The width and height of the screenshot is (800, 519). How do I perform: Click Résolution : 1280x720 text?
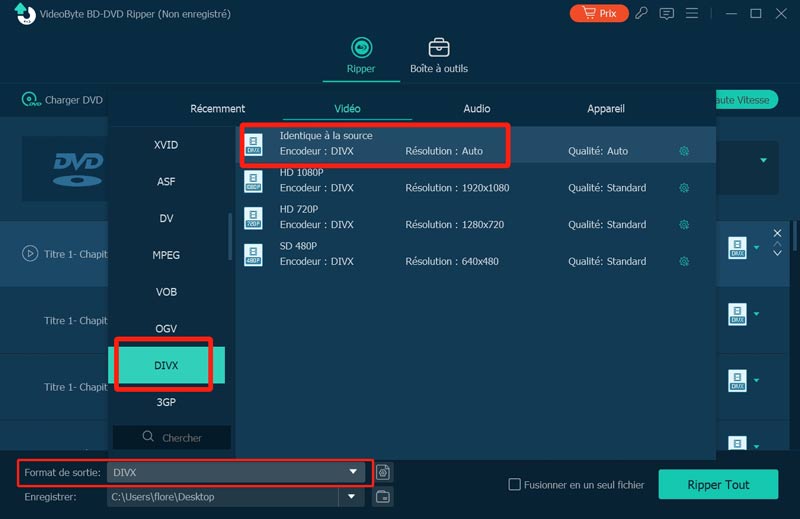[x=455, y=225]
